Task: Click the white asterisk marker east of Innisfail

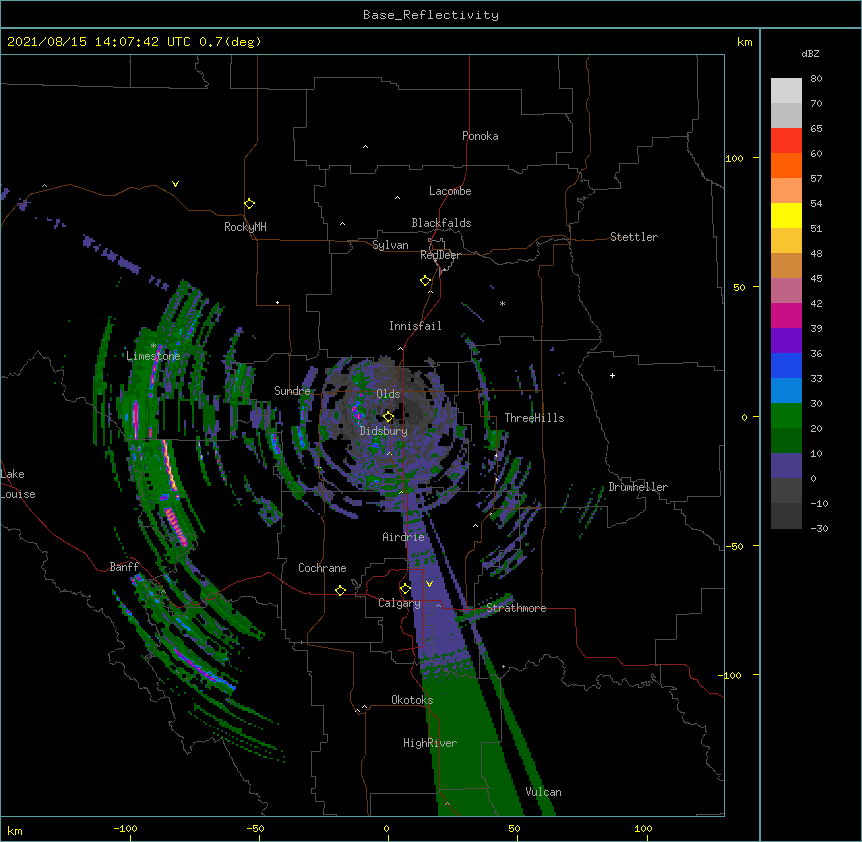Action: 502,304
